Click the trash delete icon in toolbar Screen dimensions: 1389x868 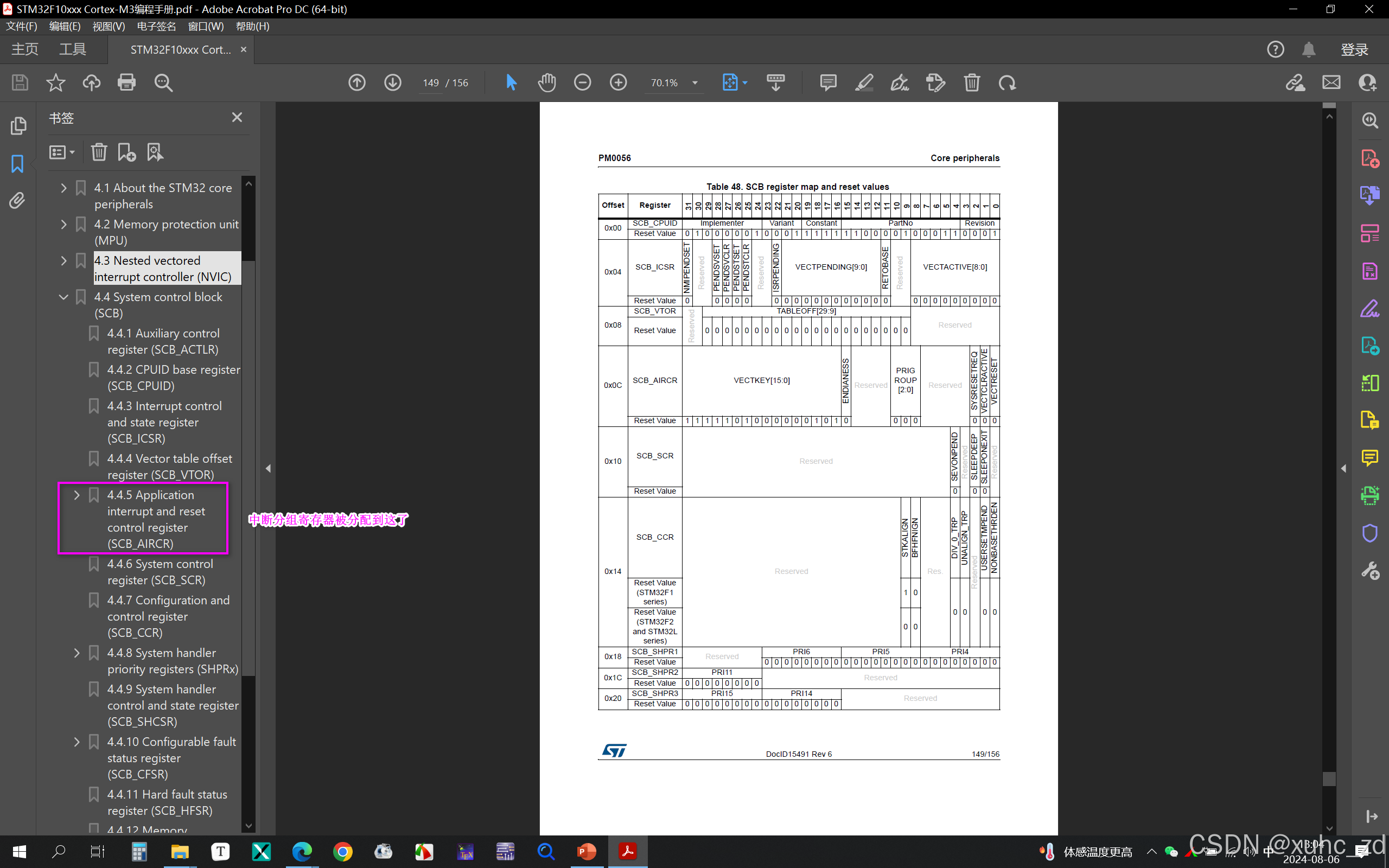(972, 82)
